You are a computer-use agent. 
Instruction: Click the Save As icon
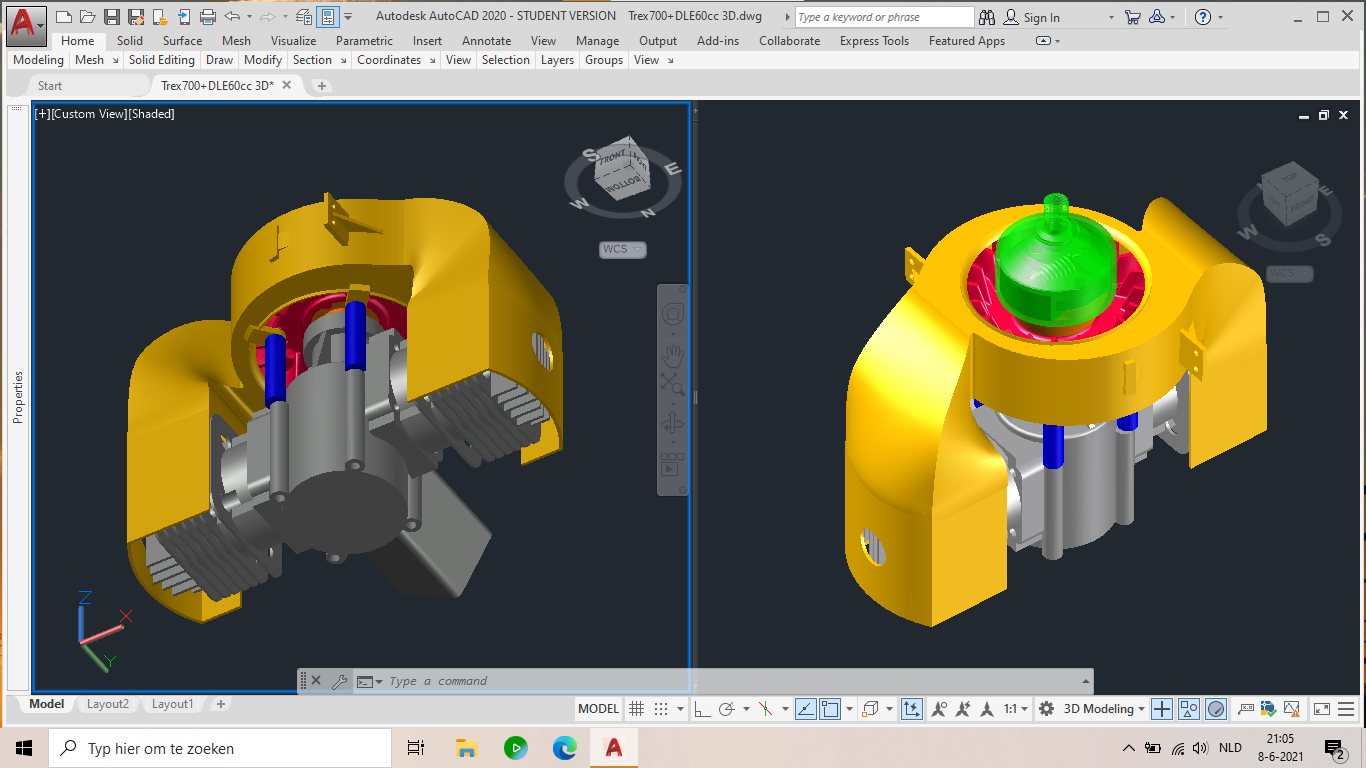(x=135, y=17)
